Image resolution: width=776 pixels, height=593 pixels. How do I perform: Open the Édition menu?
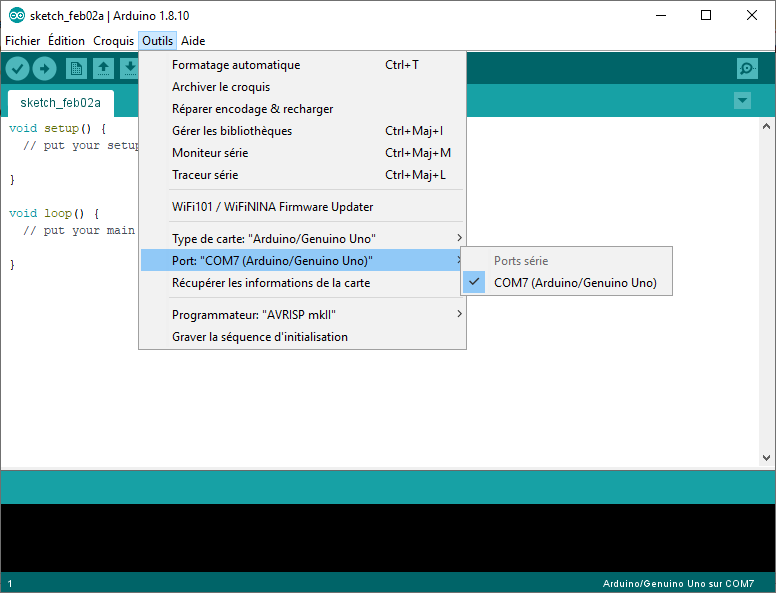tap(66, 41)
